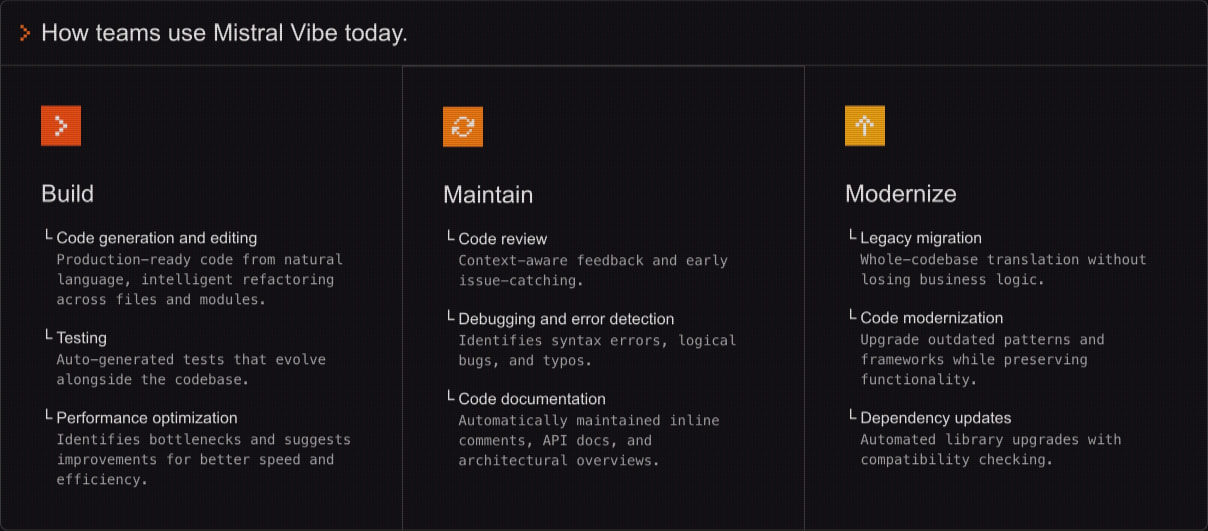This screenshot has height=531, width=1208.
Task: Click the corner marker before Legacy migration
Action: point(852,235)
